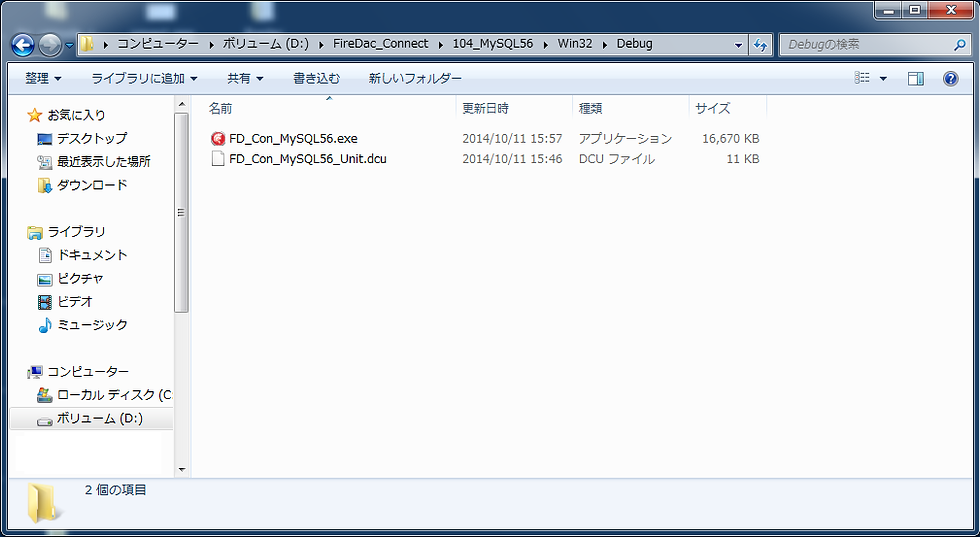Click the folder icon in the address bar
Viewport: 980px width, 537px height.
pos(87,44)
